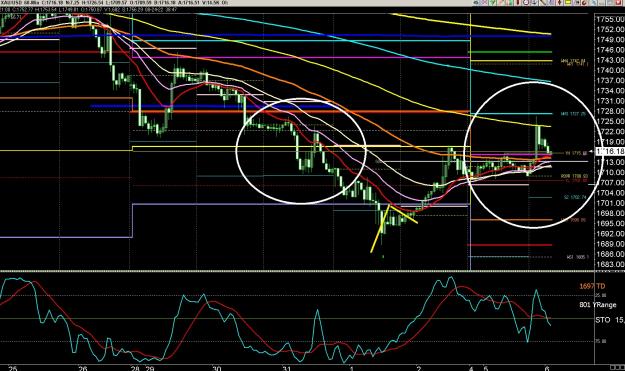Click the 1713.00 price axis label
The image size is (625, 371).
click(610, 162)
